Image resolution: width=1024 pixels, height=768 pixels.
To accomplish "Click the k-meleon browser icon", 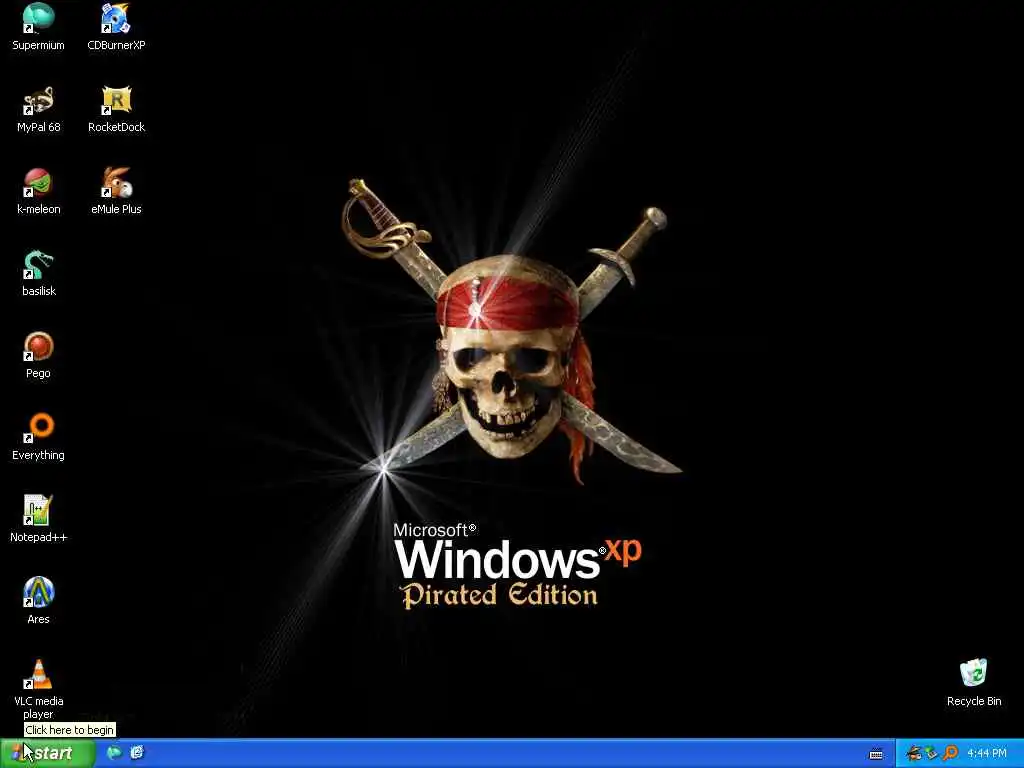I will coord(38,191).
